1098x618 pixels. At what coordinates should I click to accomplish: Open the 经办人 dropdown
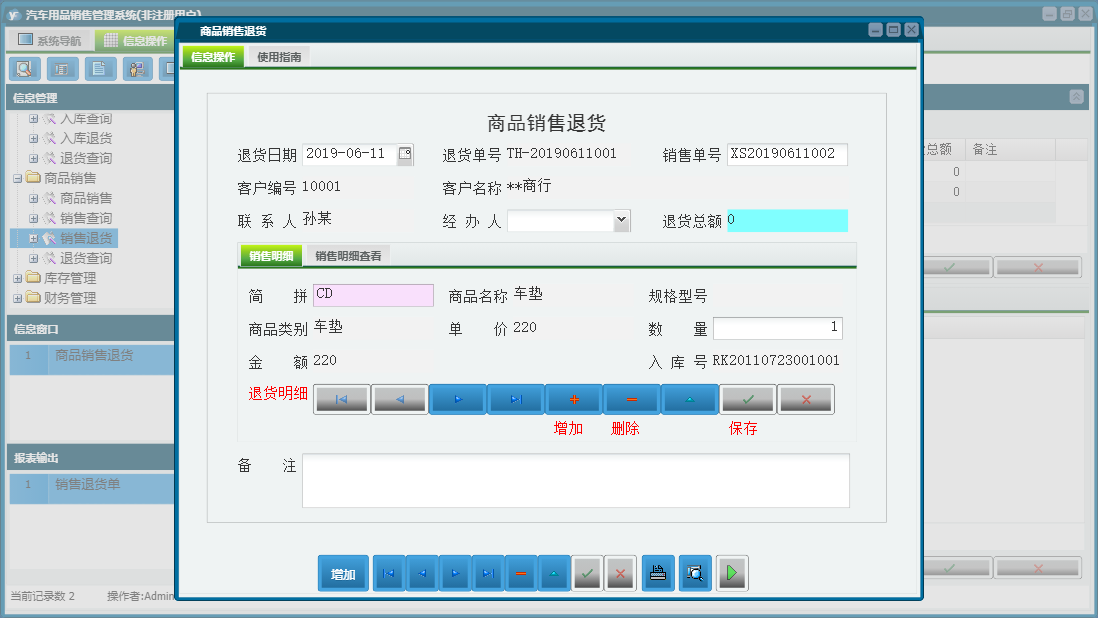pos(621,220)
